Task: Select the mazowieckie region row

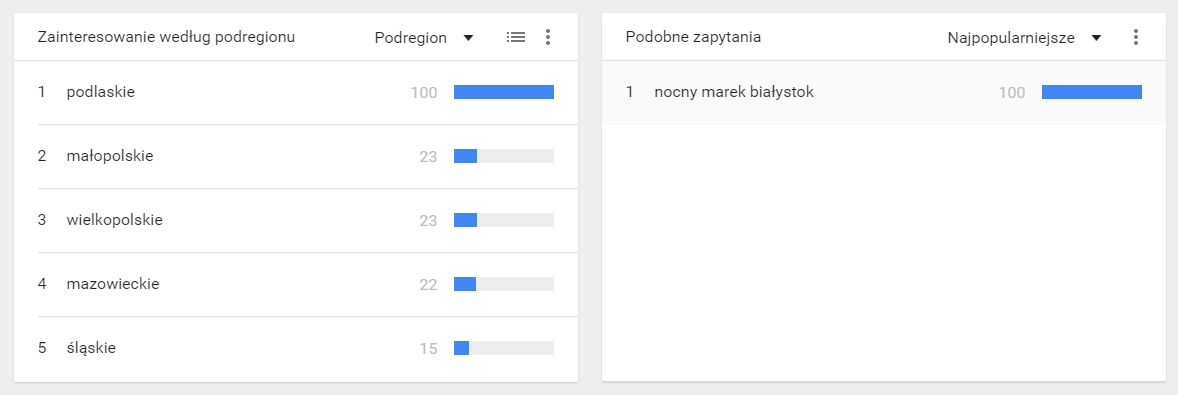Action: pyautogui.click(x=296, y=284)
